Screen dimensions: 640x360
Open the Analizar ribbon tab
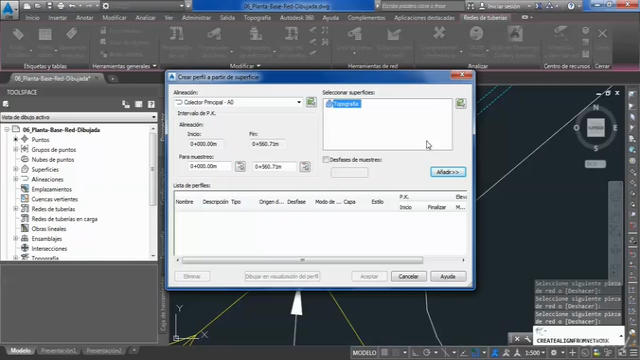145,18
